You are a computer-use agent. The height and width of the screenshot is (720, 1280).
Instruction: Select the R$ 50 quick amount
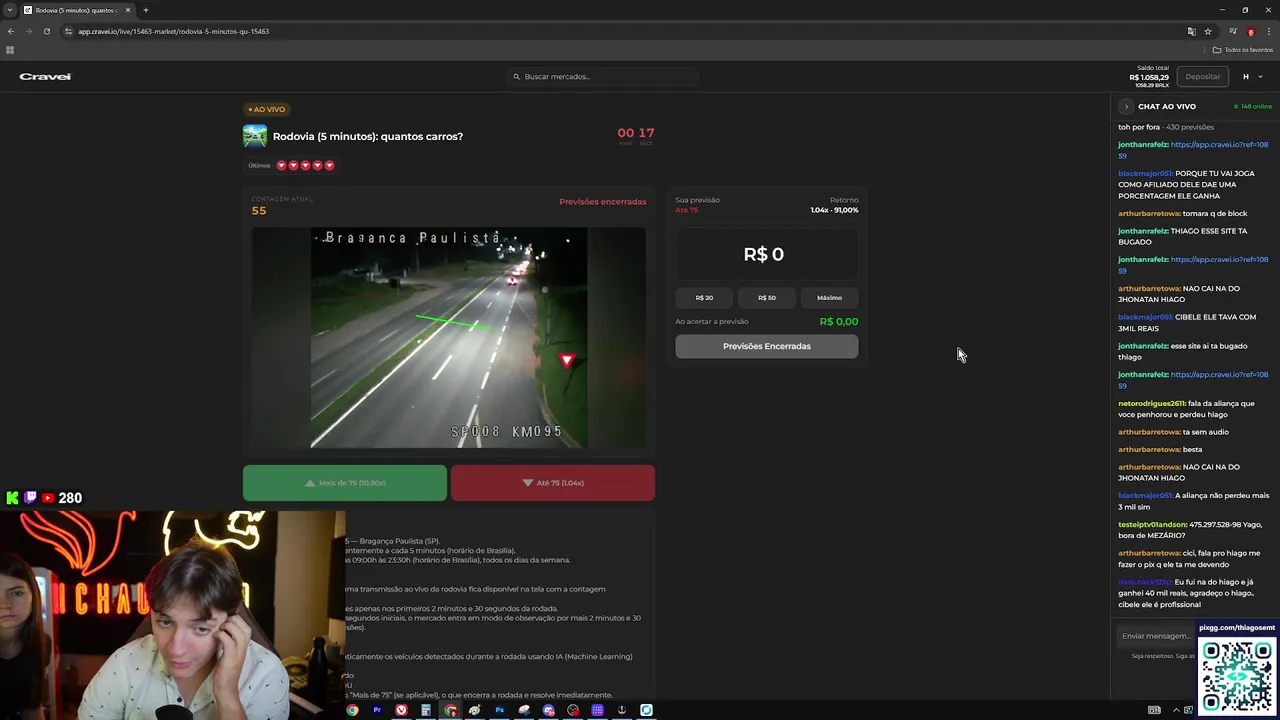pyautogui.click(x=767, y=297)
